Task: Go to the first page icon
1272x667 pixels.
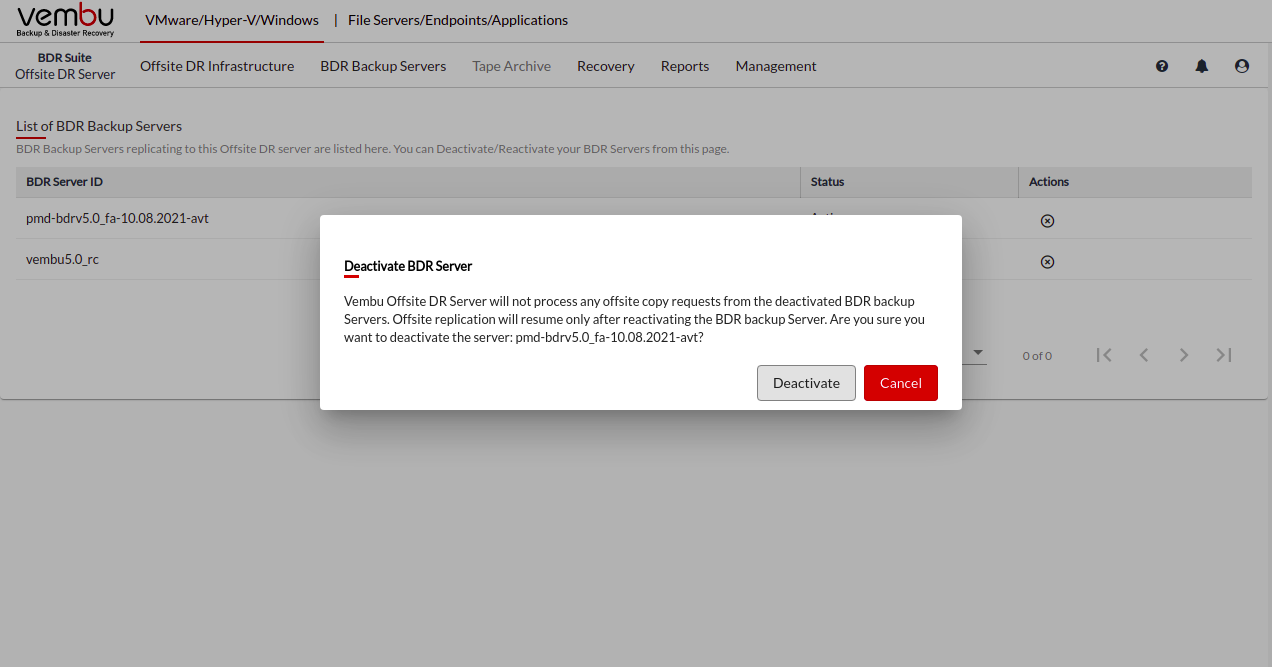Action: (x=1104, y=355)
